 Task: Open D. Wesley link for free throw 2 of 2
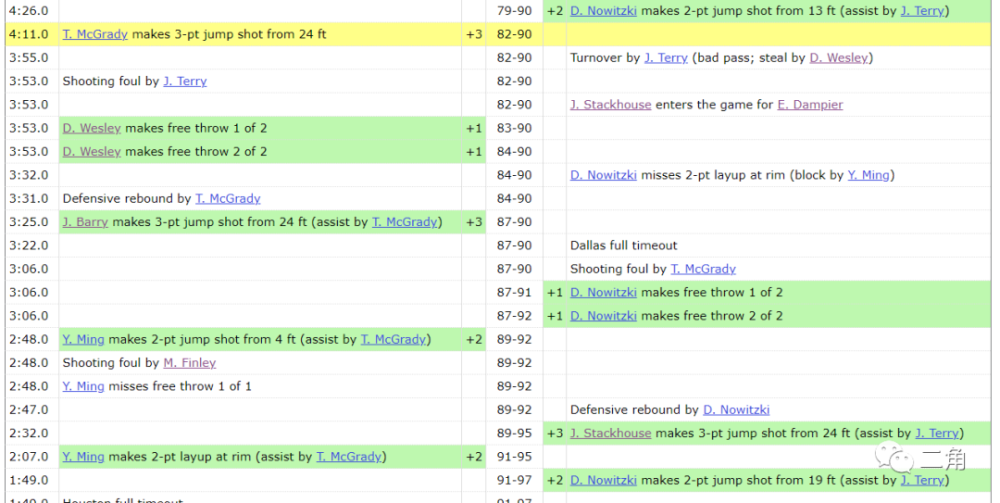pyautogui.click(x=92, y=152)
